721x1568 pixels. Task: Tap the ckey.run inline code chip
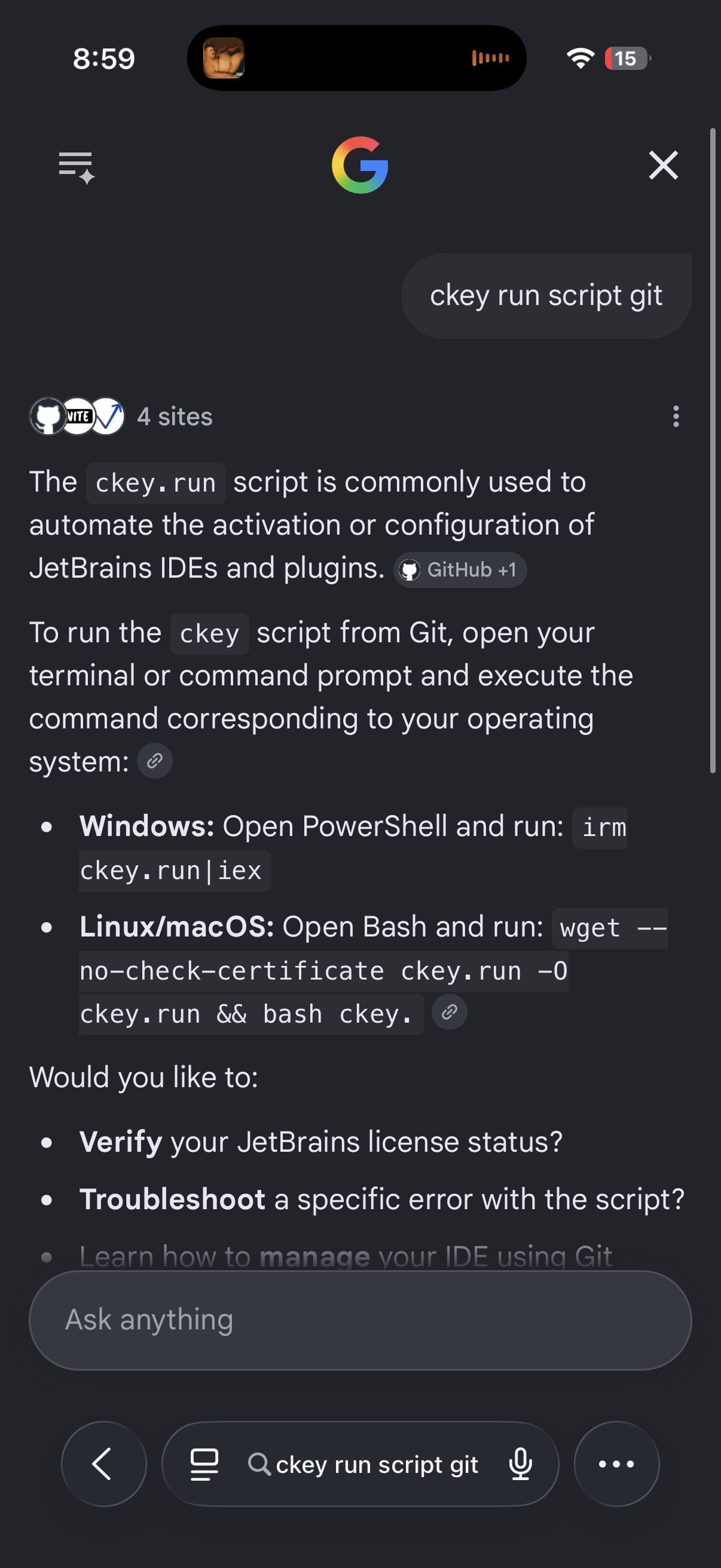tap(156, 483)
